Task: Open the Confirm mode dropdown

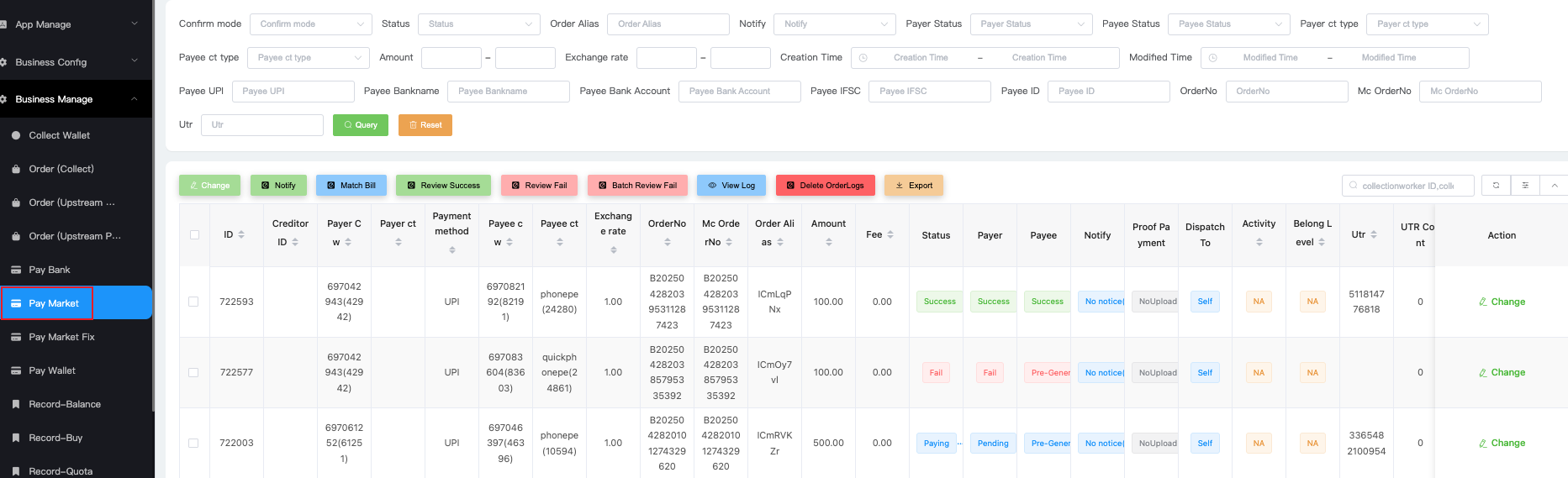Action: pyautogui.click(x=310, y=24)
